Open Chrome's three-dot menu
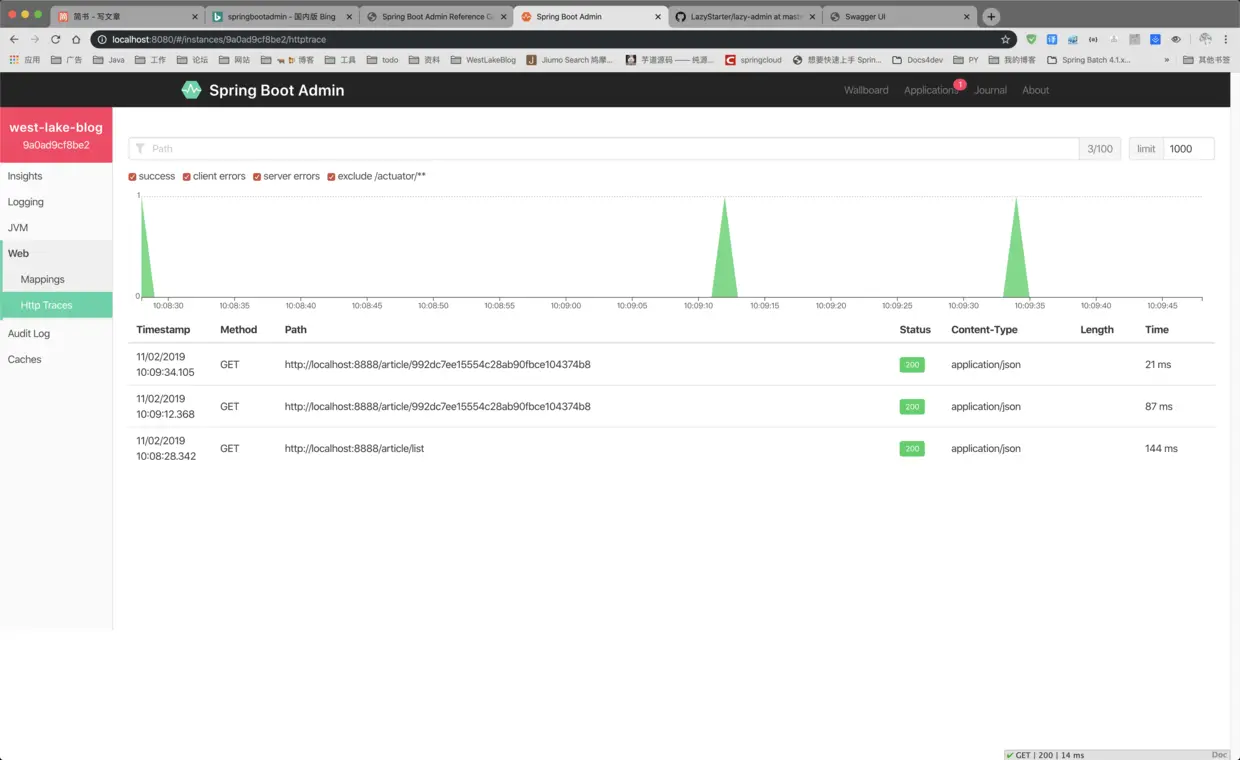 pos(1226,39)
